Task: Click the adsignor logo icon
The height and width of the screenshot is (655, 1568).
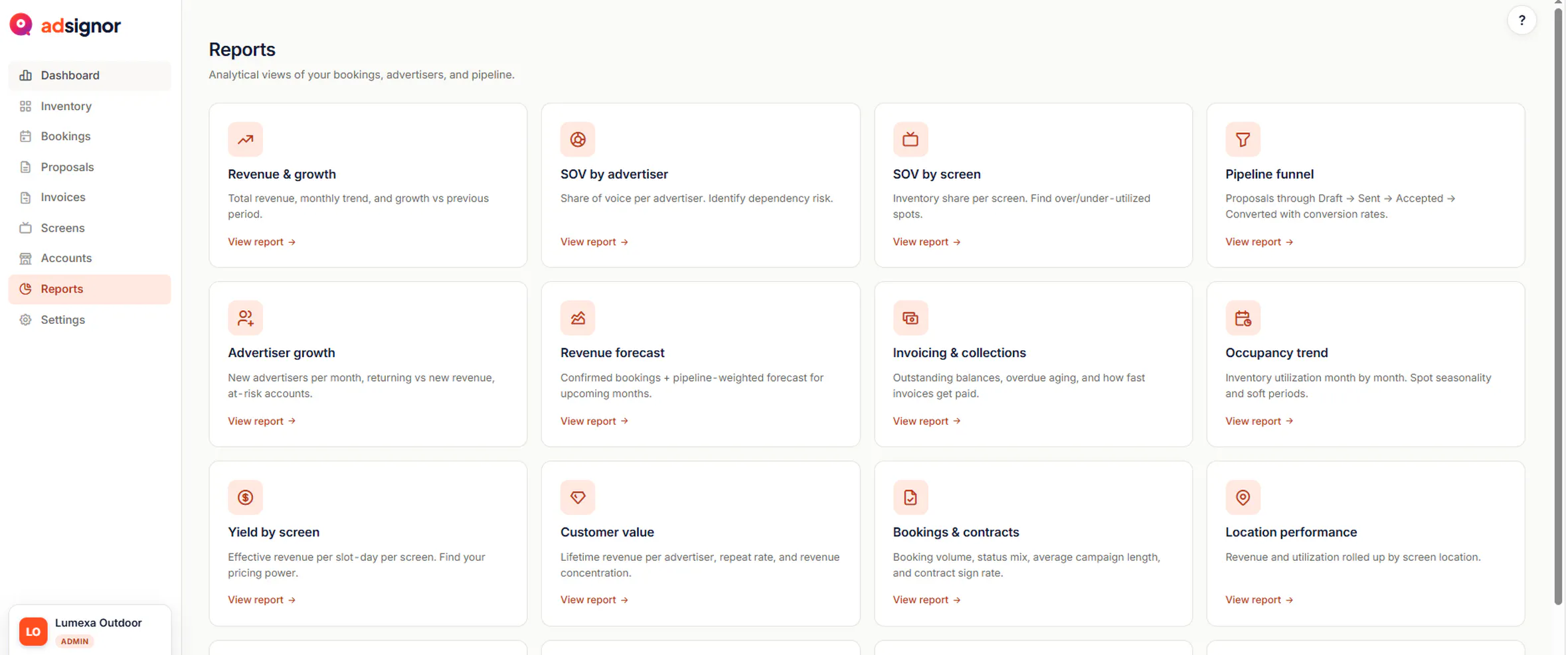Action: [21, 25]
